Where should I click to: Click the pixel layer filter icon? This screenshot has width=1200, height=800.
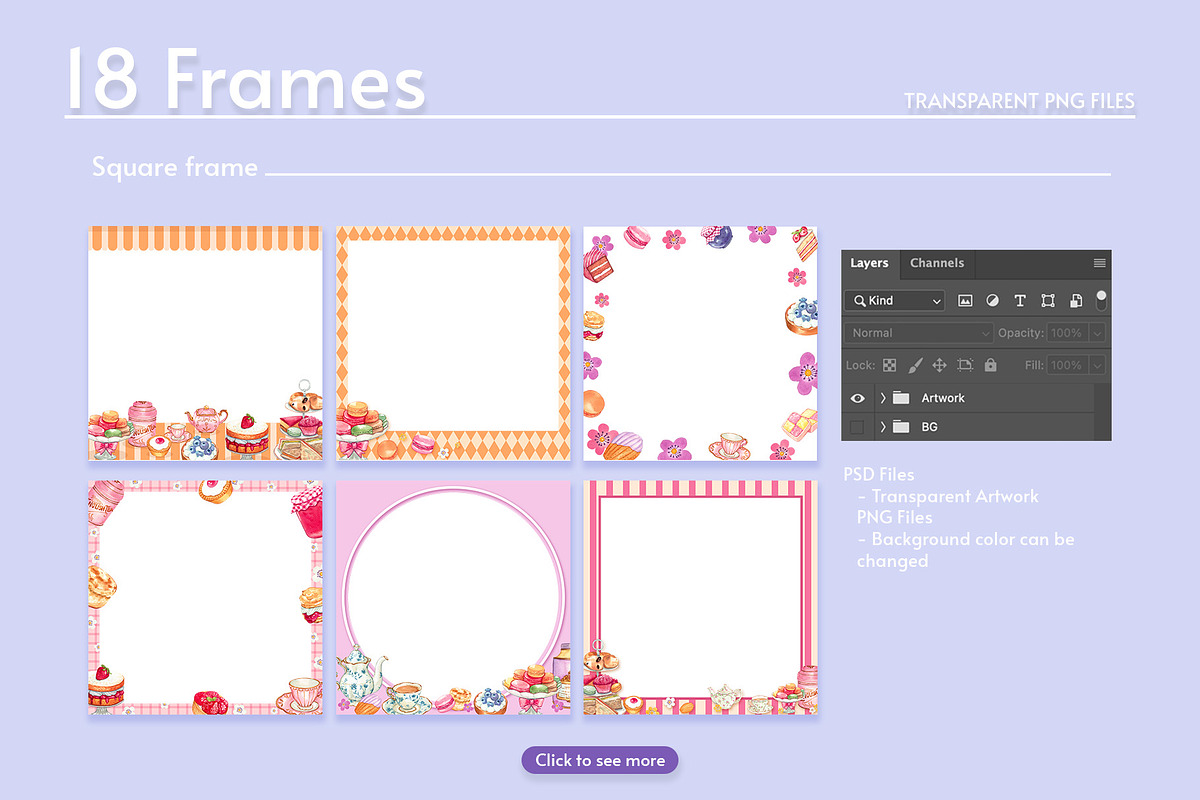coord(965,300)
